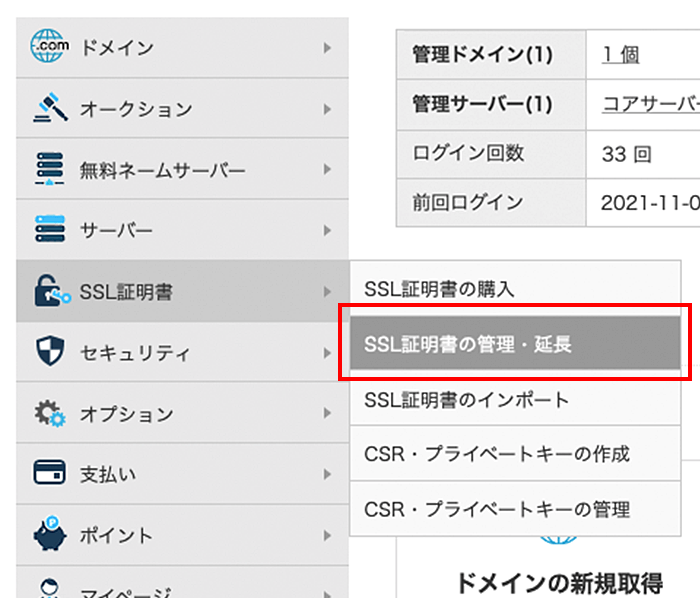This screenshot has width=700, height=598.
Task: Select CSR・プライベートキーの作成 menu entry
Action: 497,454
